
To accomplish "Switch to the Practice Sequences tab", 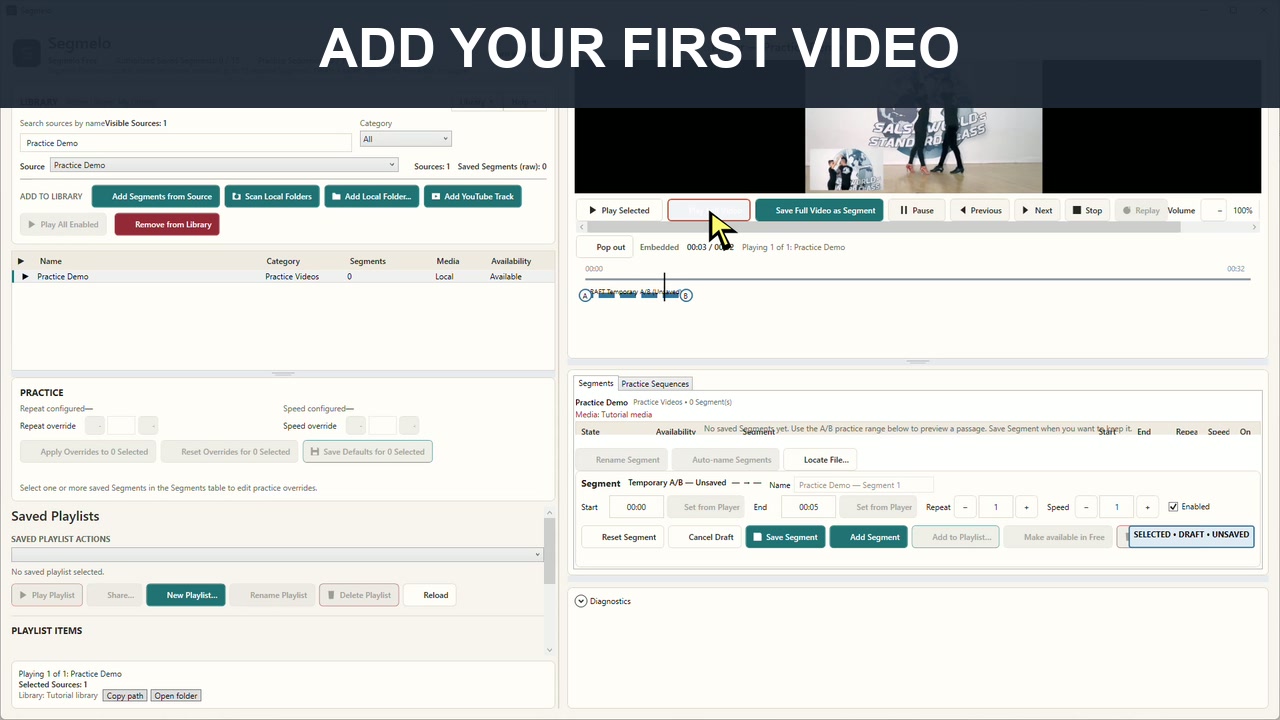I will [655, 383].
